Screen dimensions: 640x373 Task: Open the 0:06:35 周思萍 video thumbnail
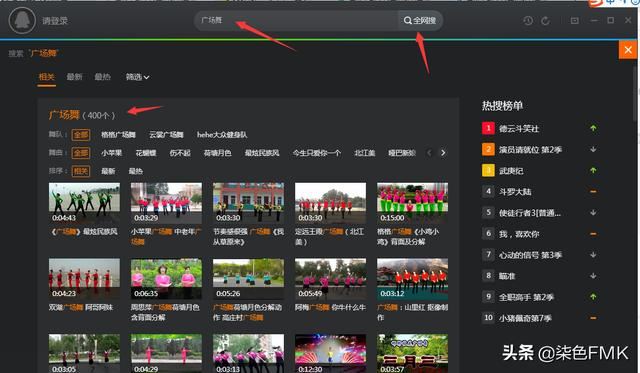click(166, 279)
